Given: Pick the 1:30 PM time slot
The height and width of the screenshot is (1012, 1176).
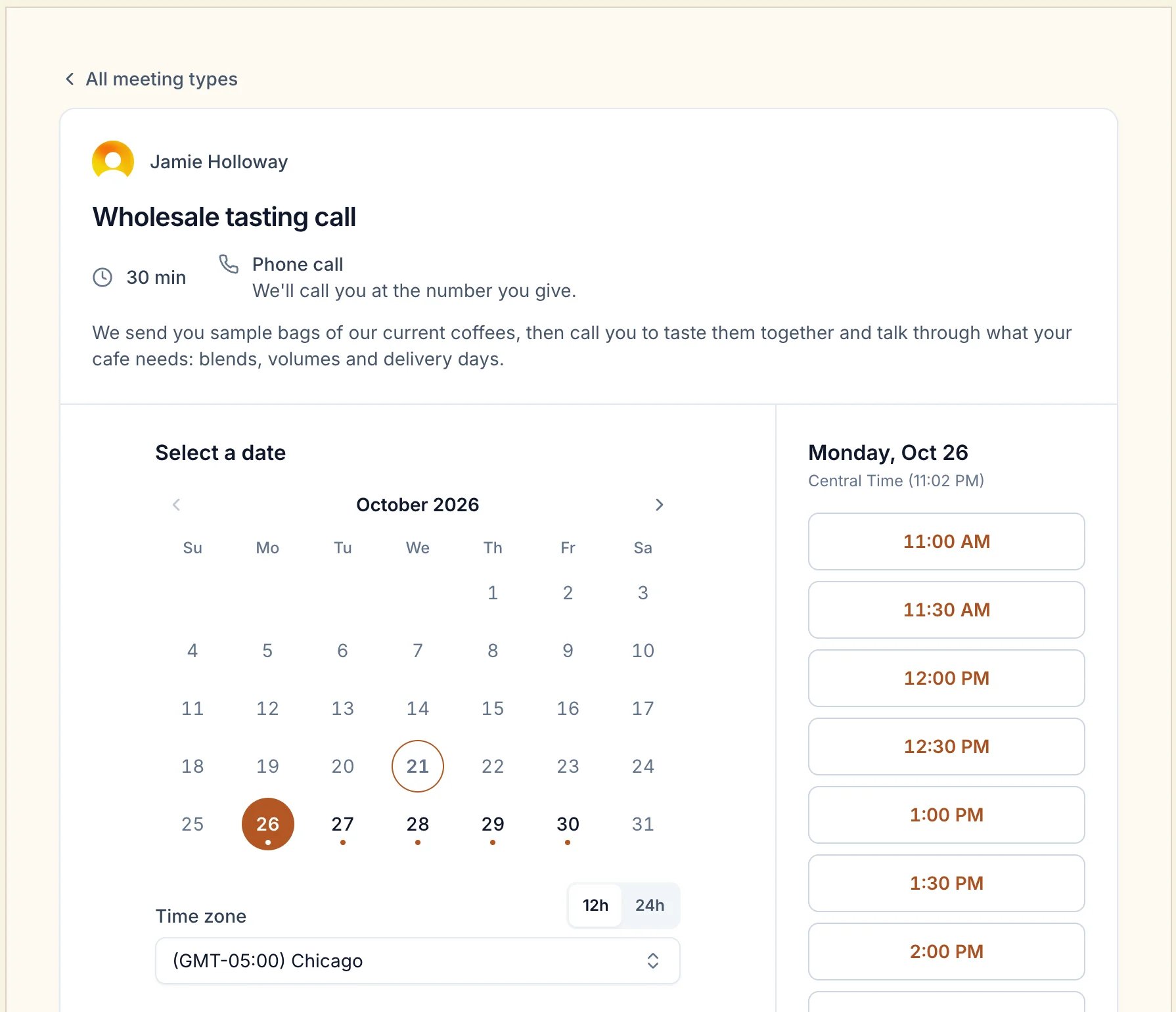Looking at the screenshot, I should coord(947,883).
